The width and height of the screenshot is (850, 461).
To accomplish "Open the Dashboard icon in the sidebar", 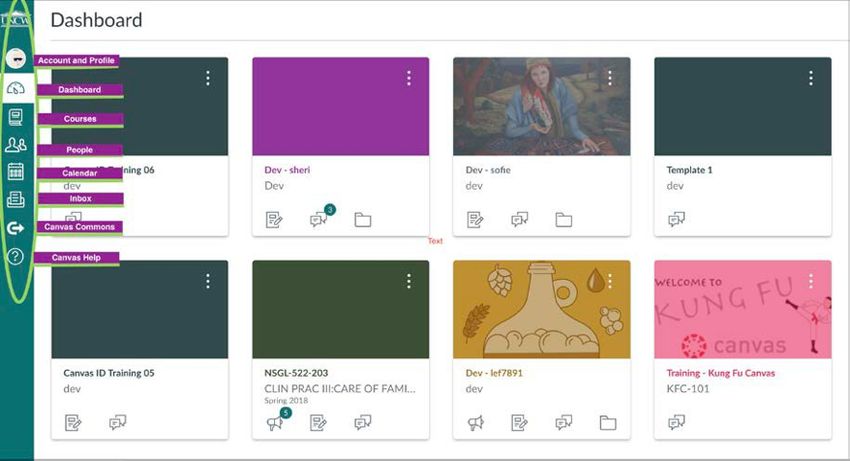I will [x=16, y=88].
